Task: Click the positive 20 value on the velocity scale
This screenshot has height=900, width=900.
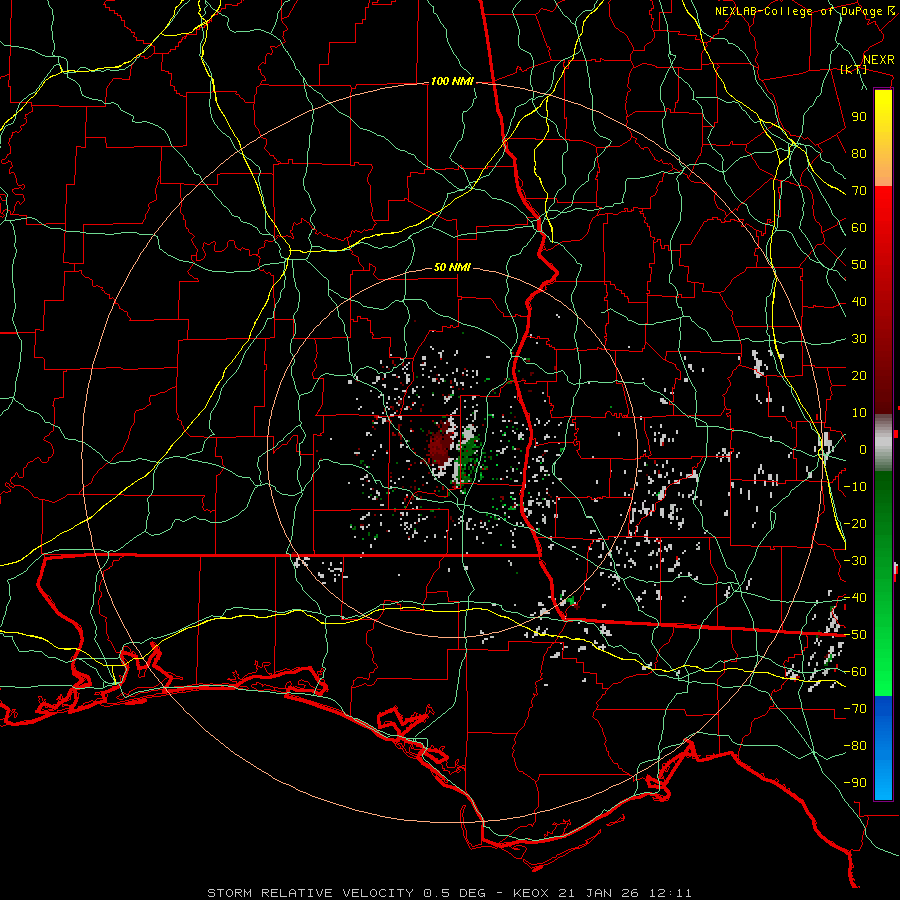Action: (x=859, y=376)
